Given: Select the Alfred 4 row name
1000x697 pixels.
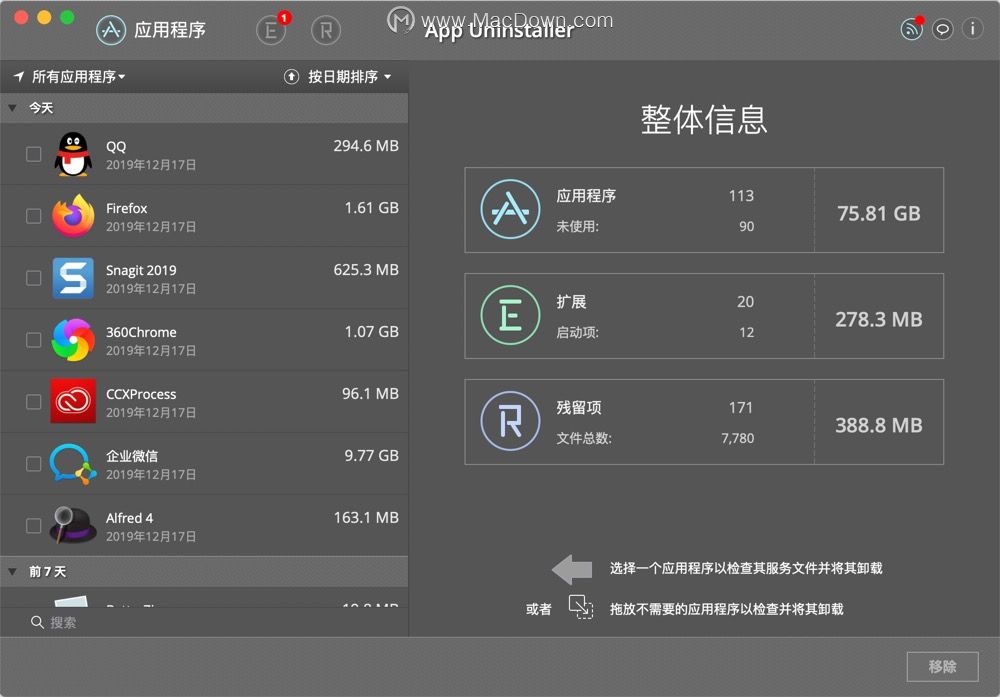Looking at the screenshot, I should point(129,517).
